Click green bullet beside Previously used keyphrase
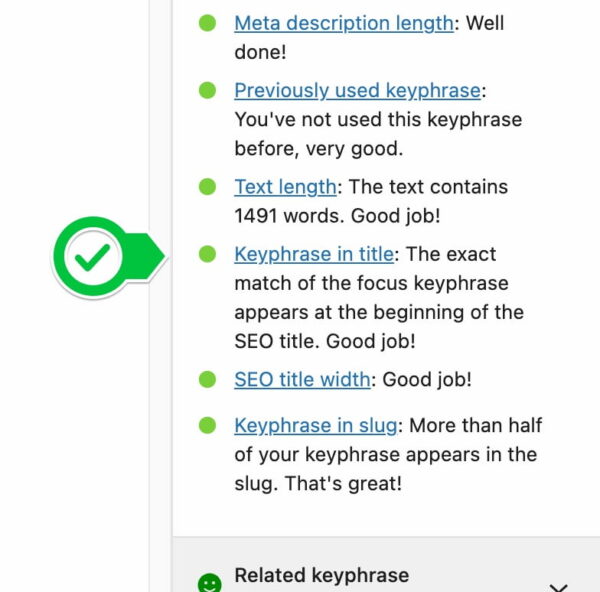 207,90
